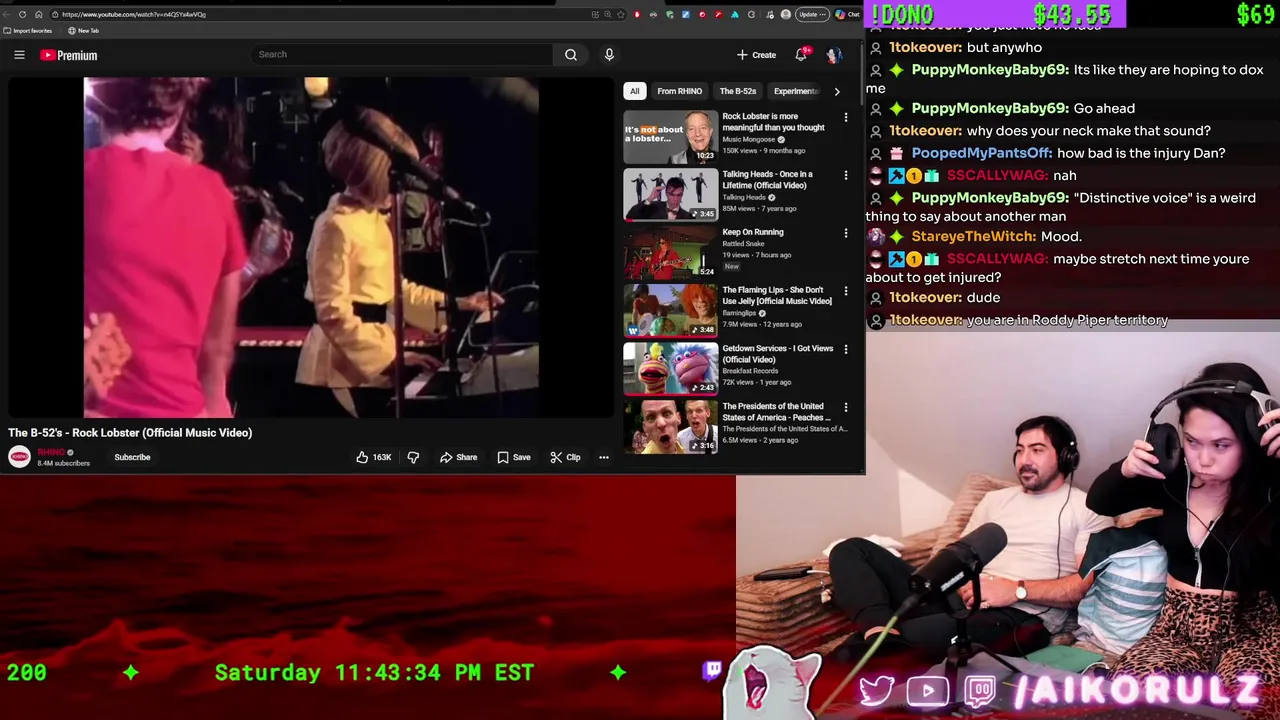The width and height of the screenshot is (1280, 720).
Task: Reload the page in the browser
Action: click(22, 14)
